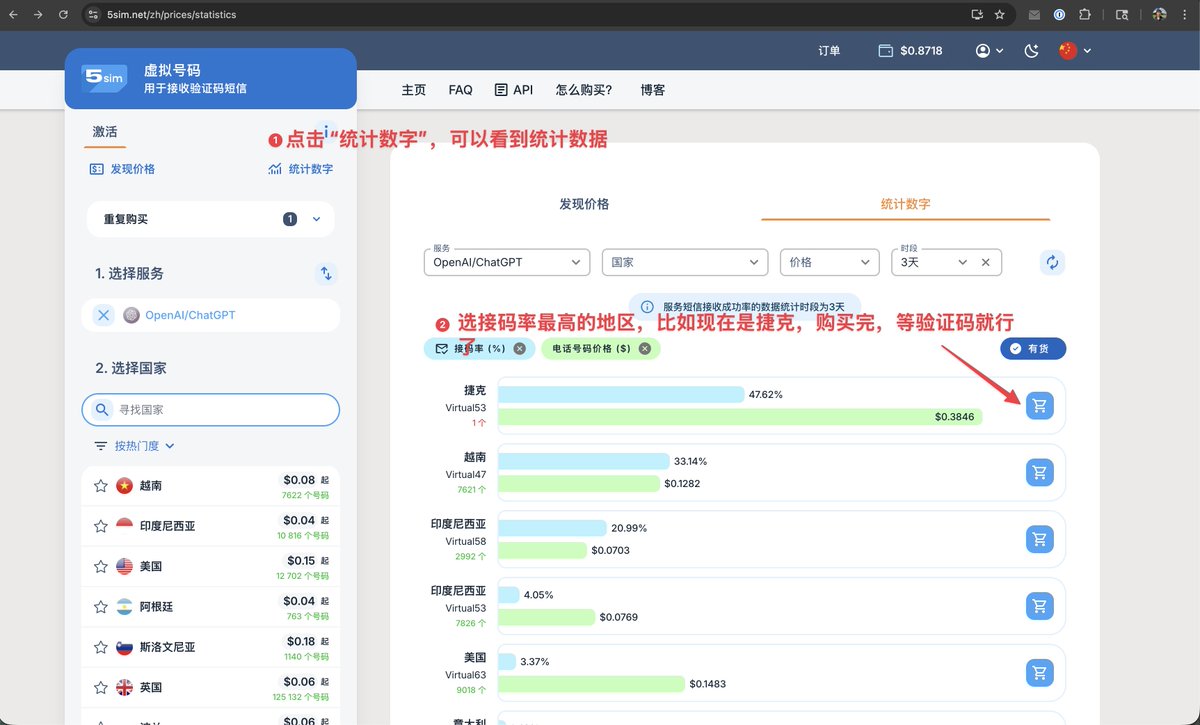The image size is (1200, 725).
Task: Star 斯洛文尼亚 in the country list
Action: (x=100, y=647)
